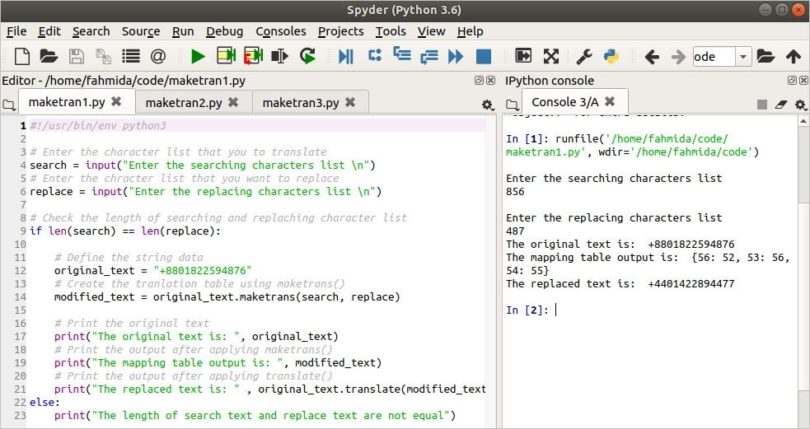
Task: Run the file with the green play icon
Action: point(198,56)
